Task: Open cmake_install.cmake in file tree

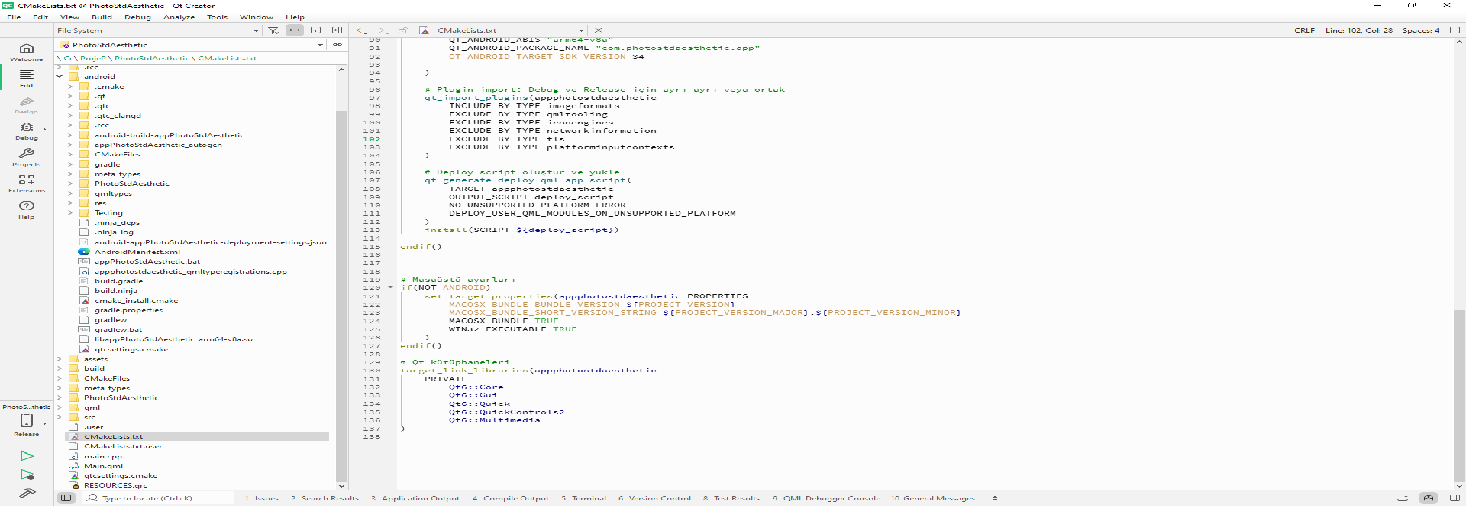Action: 136,300
